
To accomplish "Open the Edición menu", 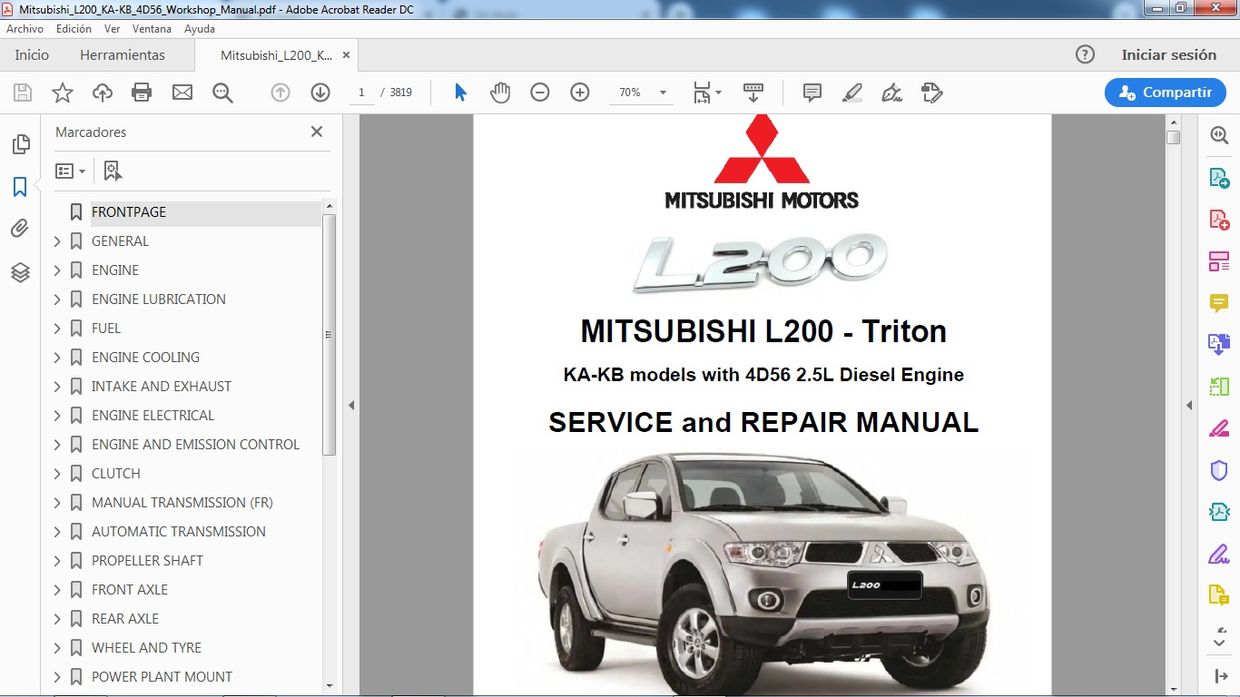I will [74, 29].
